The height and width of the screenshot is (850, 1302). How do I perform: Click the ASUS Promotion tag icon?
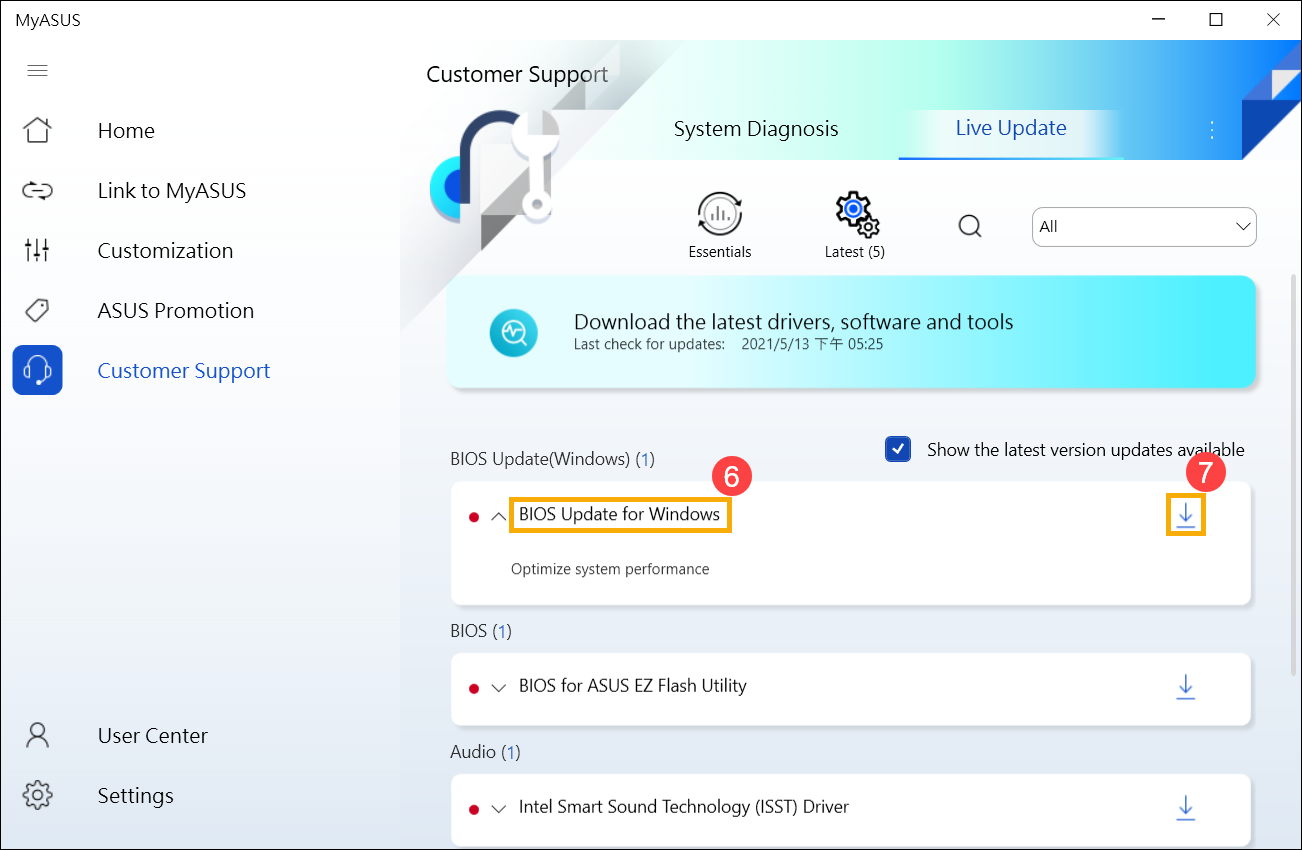(x=37, y=310)
